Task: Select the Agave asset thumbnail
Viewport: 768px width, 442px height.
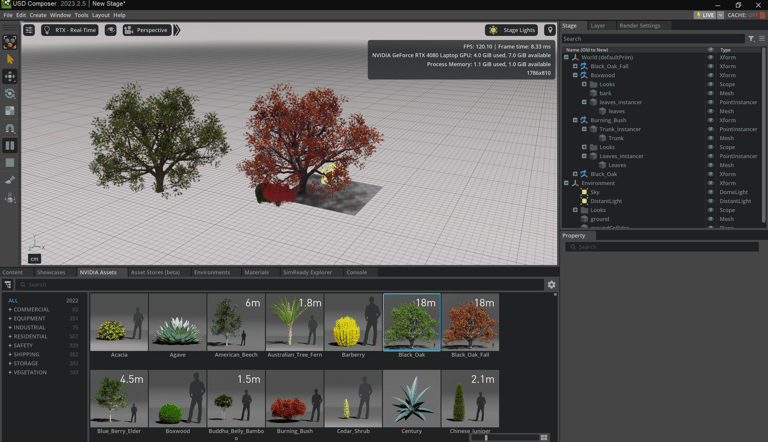Action: coord(178,322)
